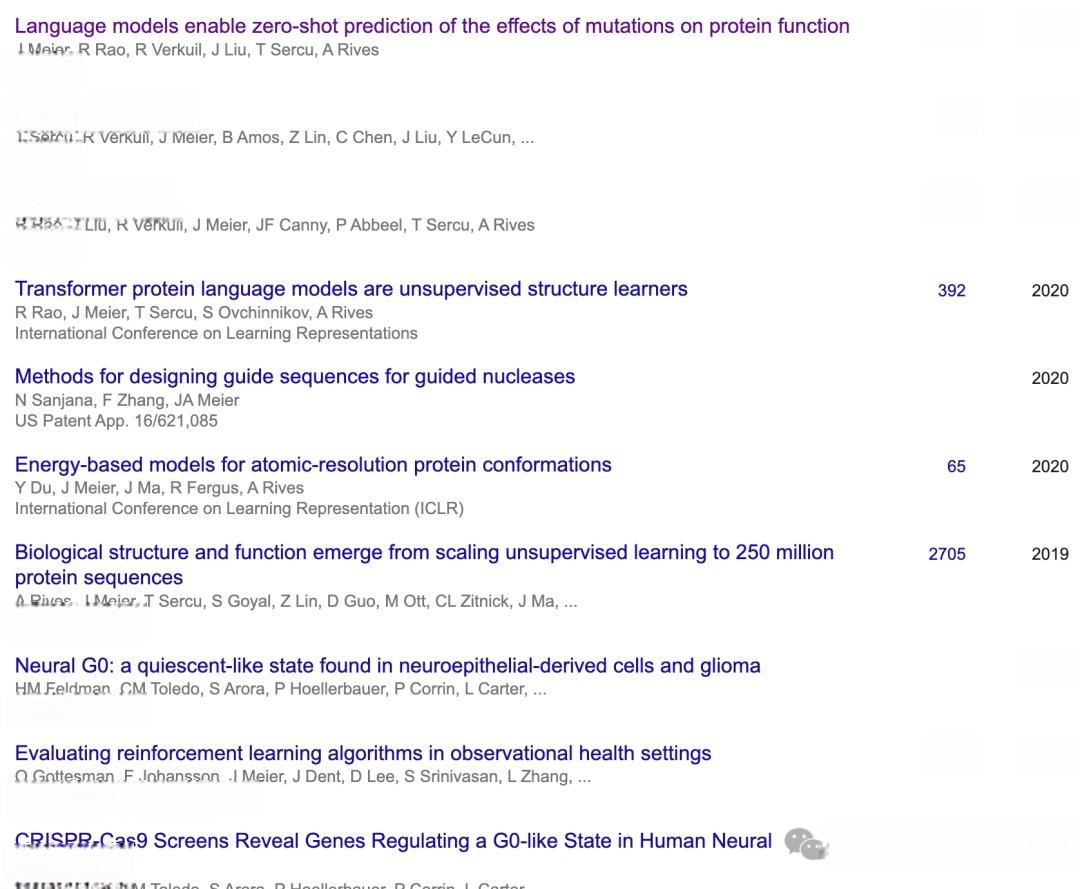Viewport: 1080px width, 889px height.
Task: Click the 2020 year beside the Transformer paper
Action: coord(1050,291)
